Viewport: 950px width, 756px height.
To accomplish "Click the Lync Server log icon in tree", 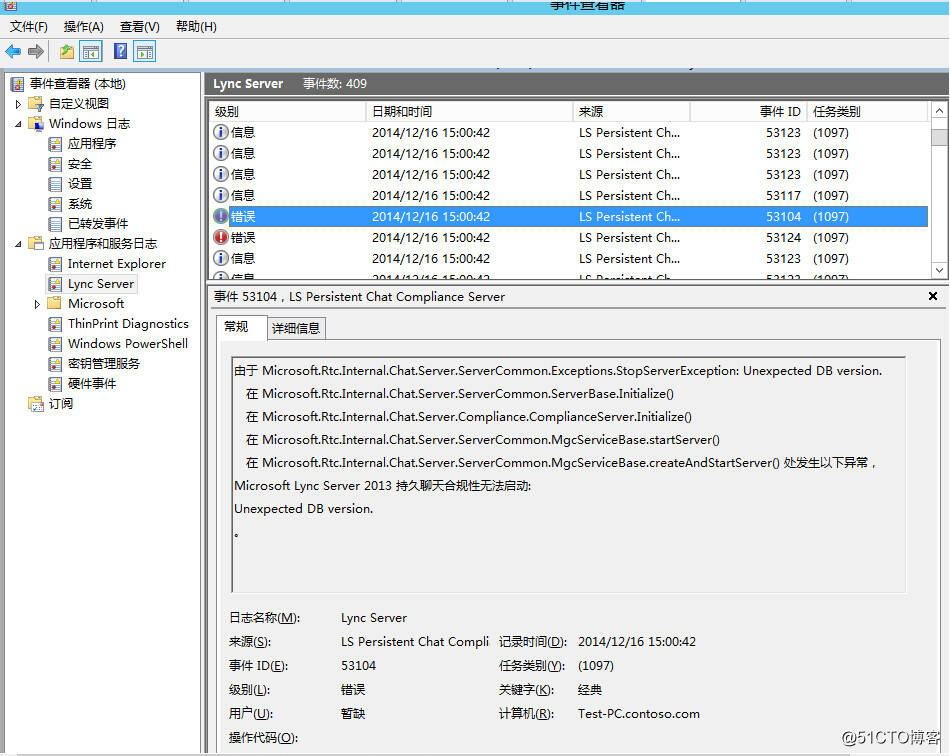I will pyautogui.click(x=55, y=284).
